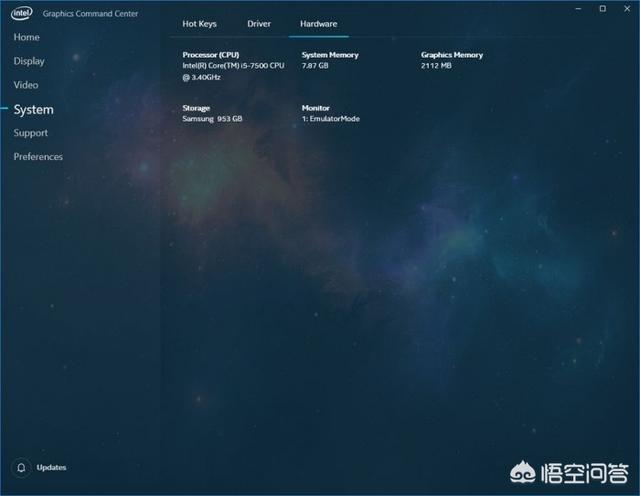The image size is (640, 496).
Task: Switch to the Driver tab
Action: (x=259, y=24)
